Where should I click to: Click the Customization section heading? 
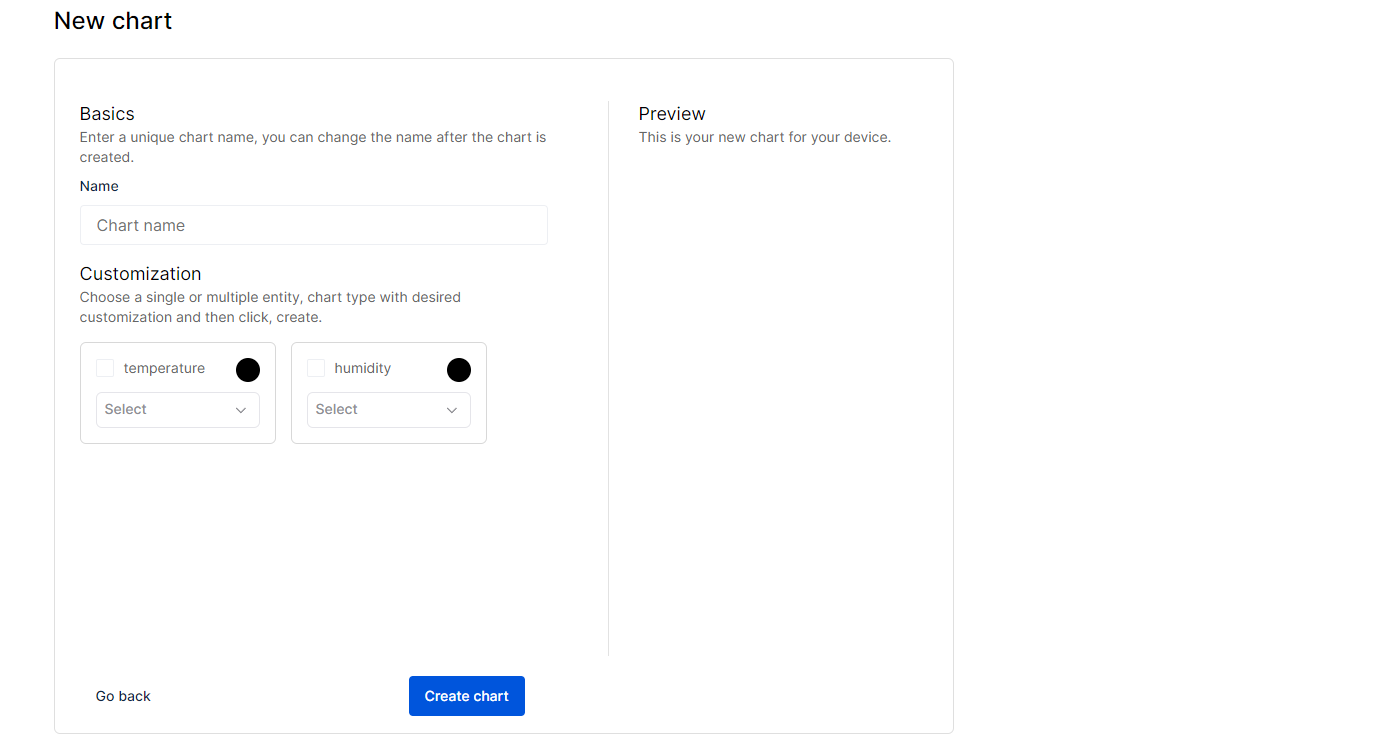[140, 274]
